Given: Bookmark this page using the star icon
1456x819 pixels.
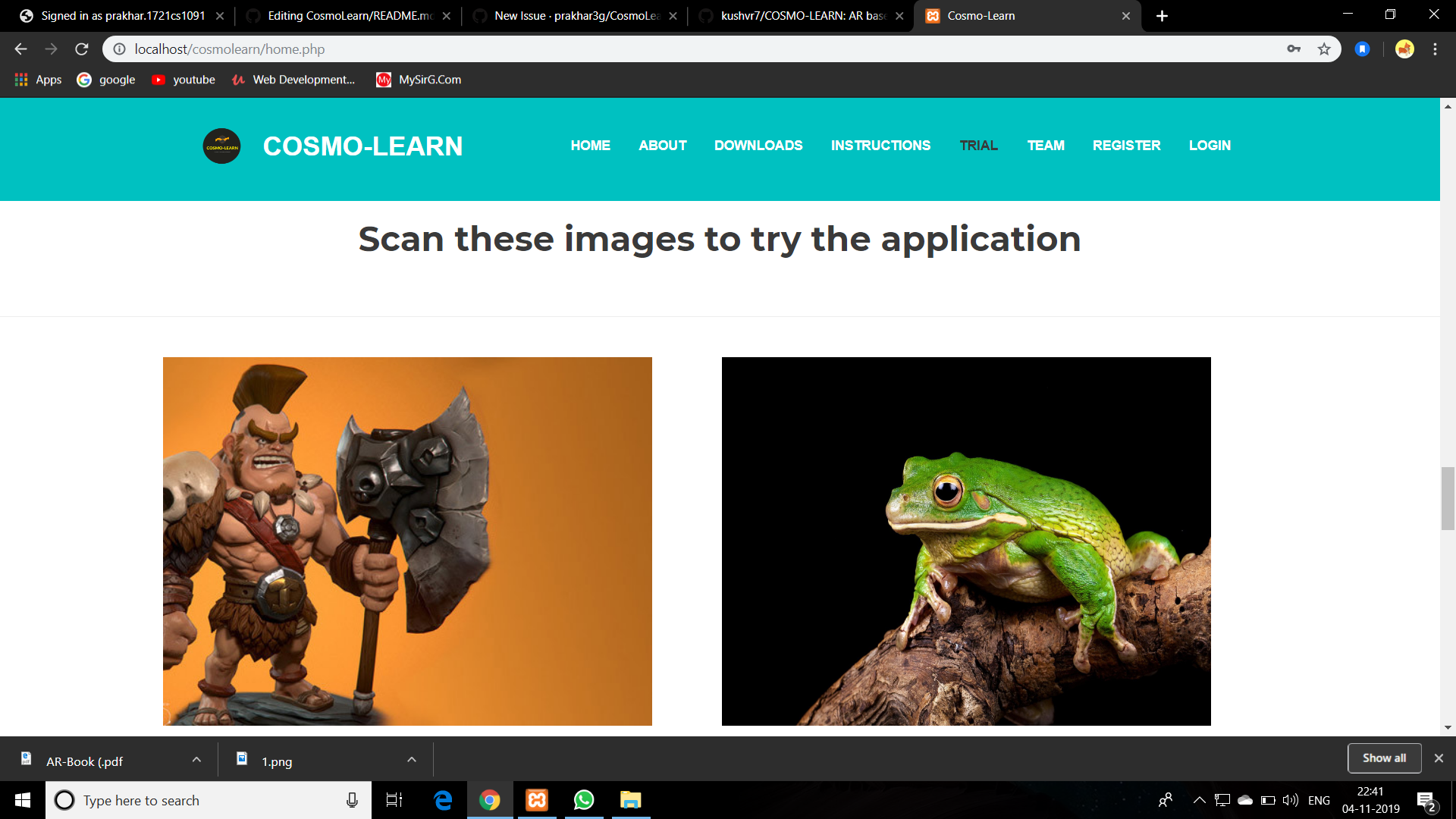Looking at the screenshot, I should 1325,49.
